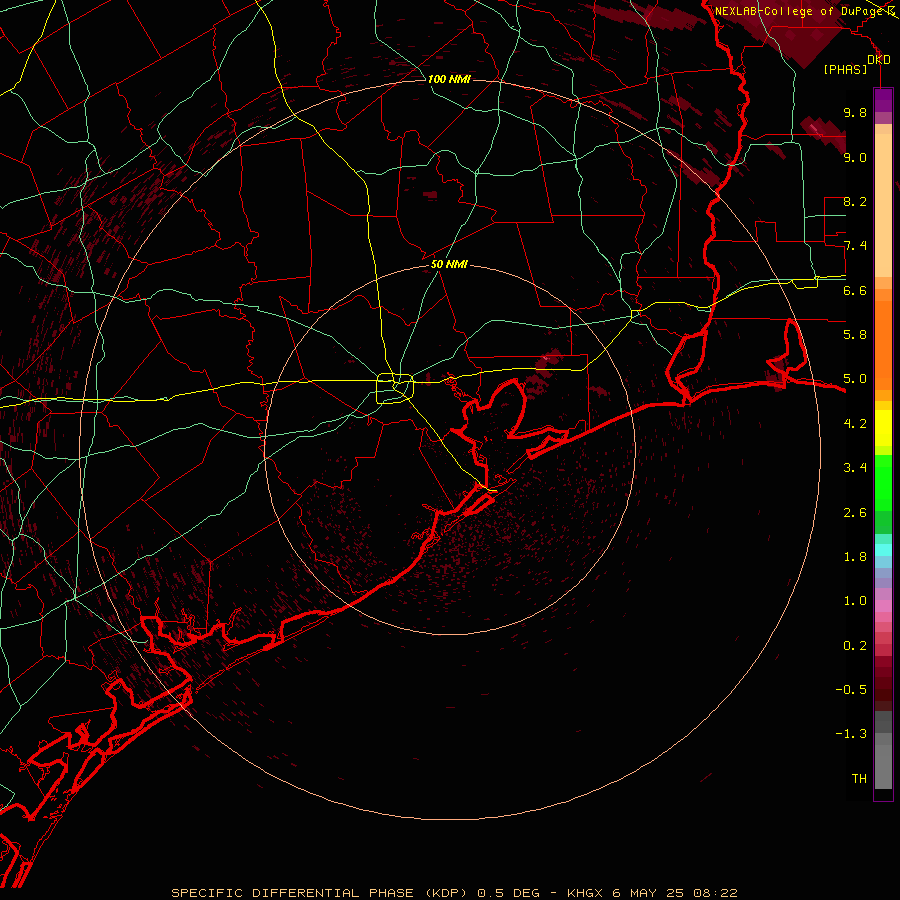
Task: Pick the cyan band of the color scale
Action: (883, 550)
